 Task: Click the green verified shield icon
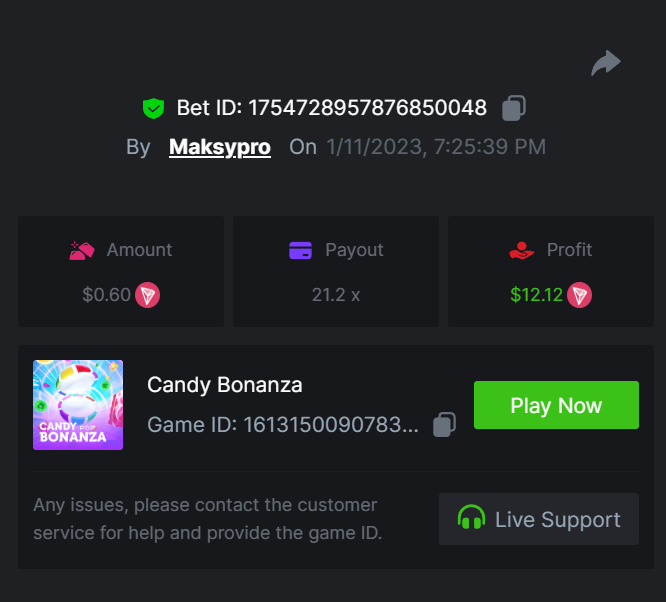153,108
